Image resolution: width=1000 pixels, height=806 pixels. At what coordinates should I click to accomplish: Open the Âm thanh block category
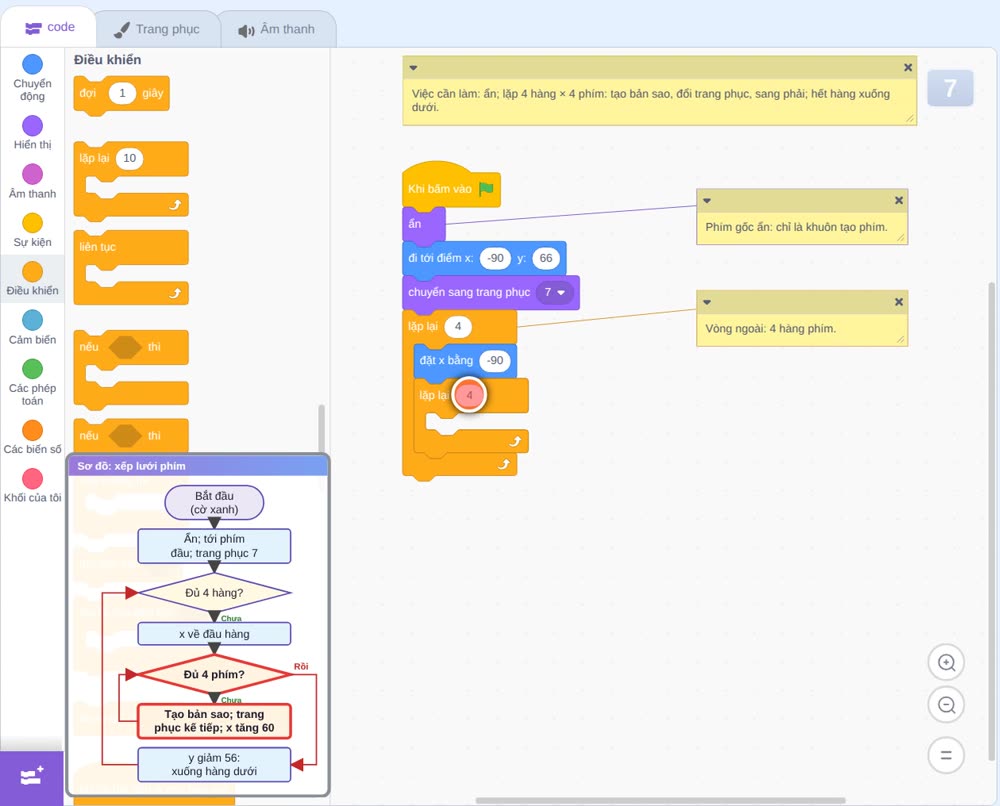32,182
